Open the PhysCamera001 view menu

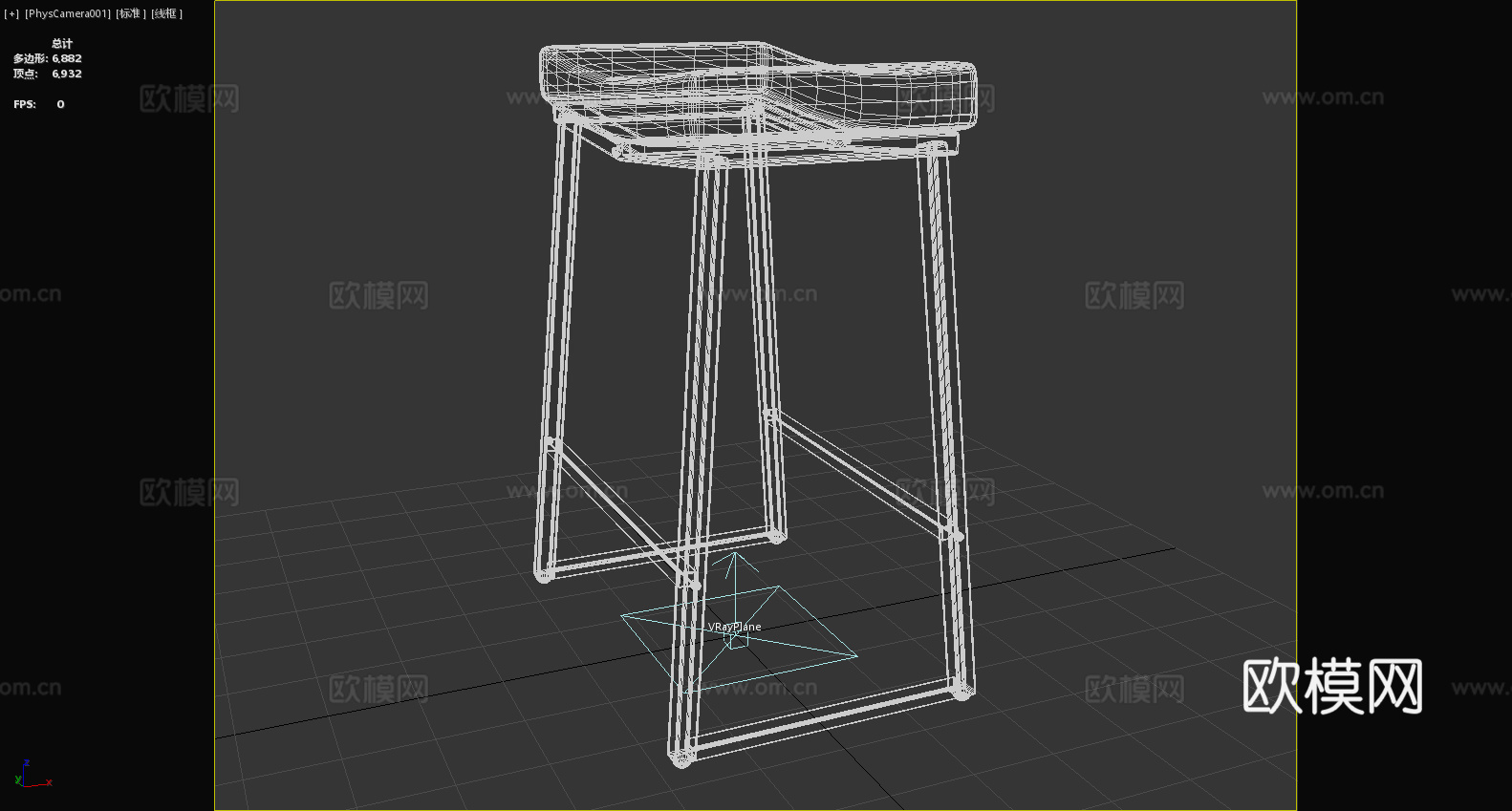tap(68, 13)
